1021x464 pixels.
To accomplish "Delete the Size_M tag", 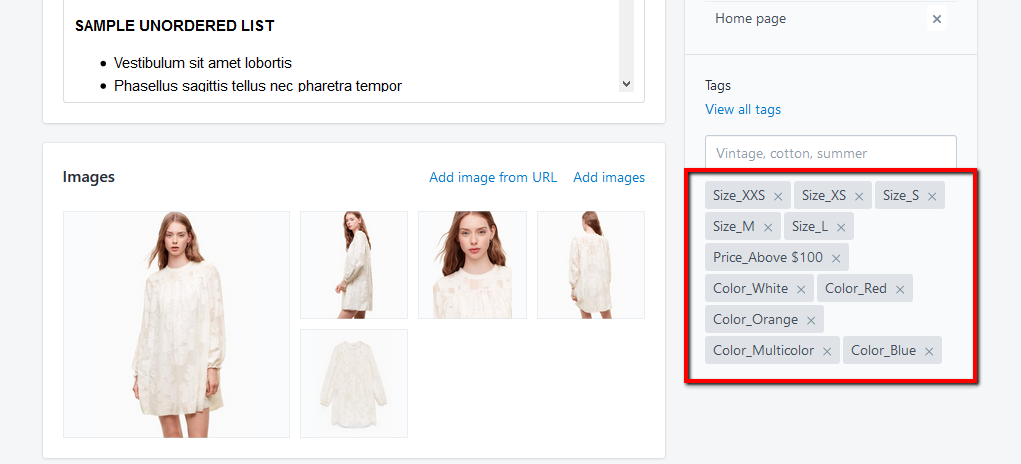I will click(x=767, y=227).
